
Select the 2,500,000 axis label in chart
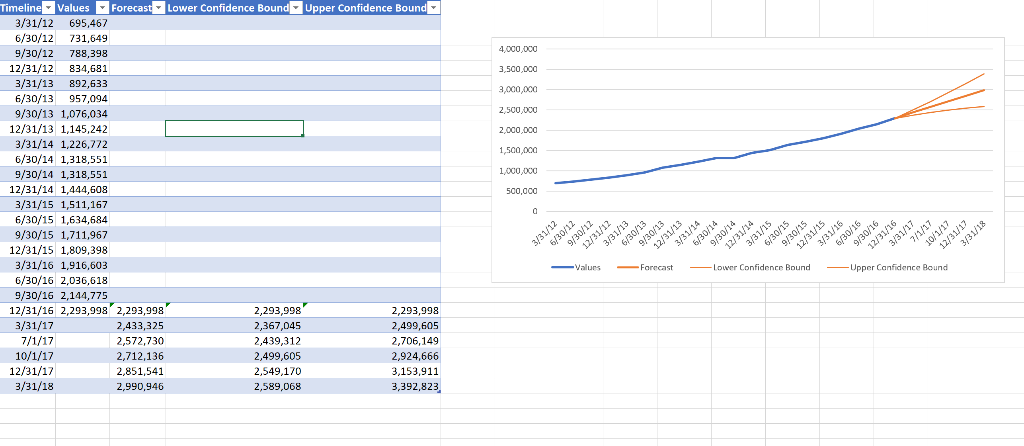pos(518,110)
